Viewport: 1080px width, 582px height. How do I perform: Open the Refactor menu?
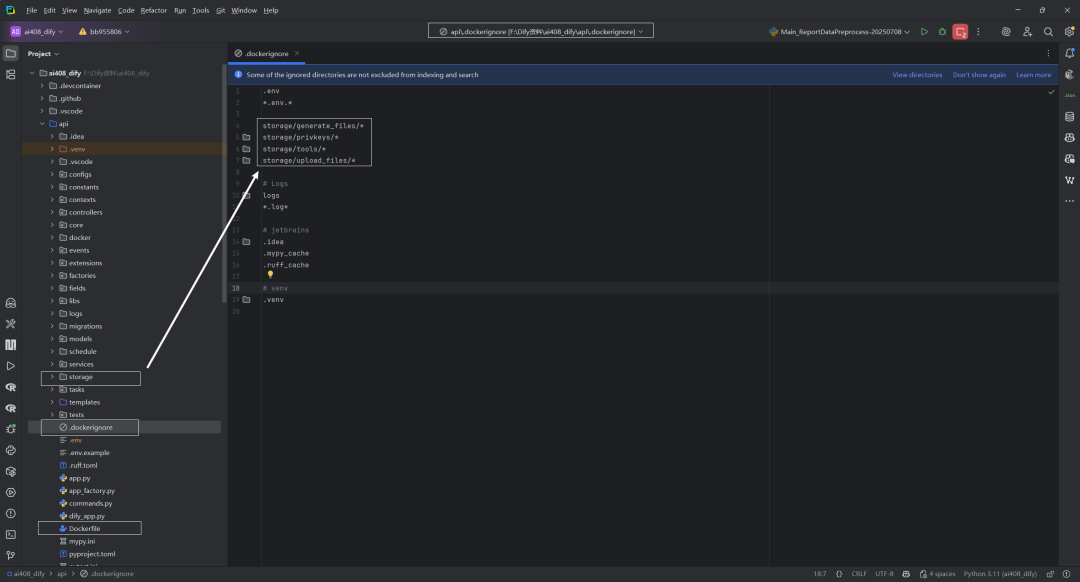(154, 10)
